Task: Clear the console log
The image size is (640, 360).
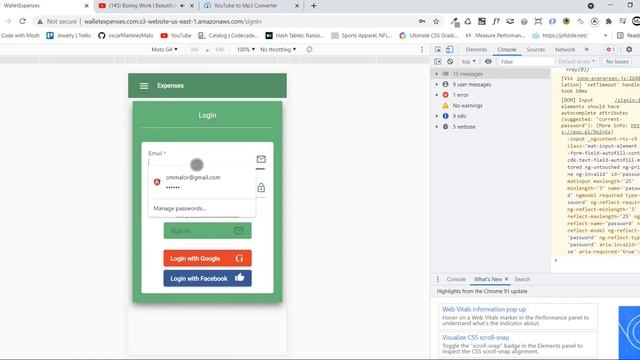Action: coord(450,62)
